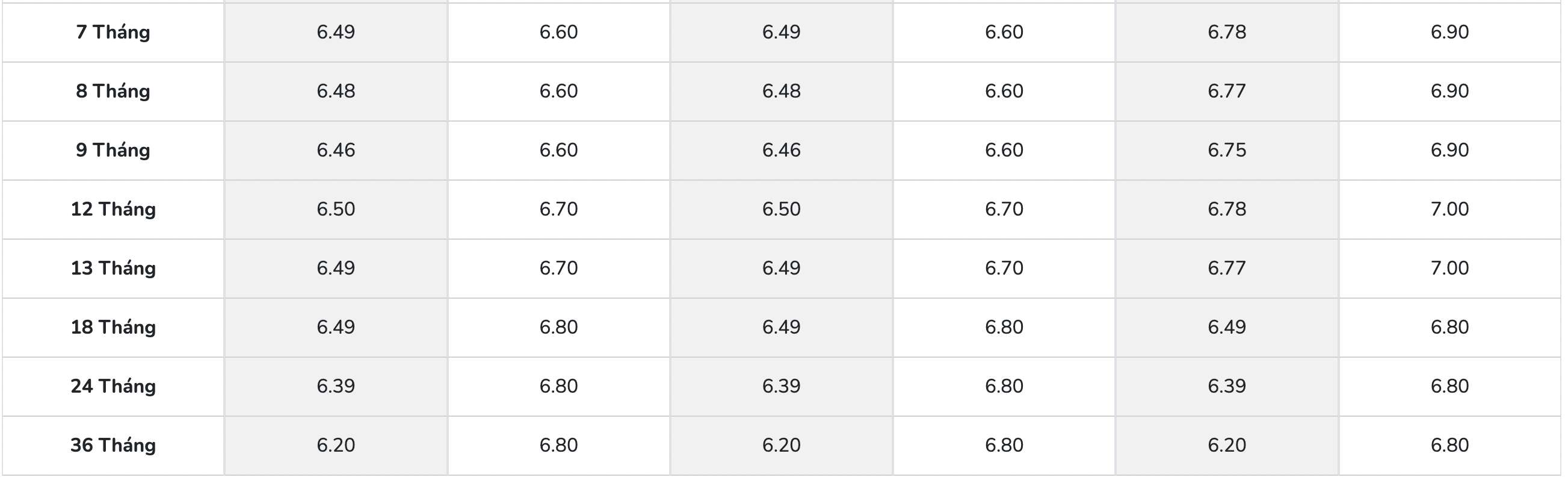Select the "8 Tháng" term cell
The height and width of the screenshot is (483, 1568).
(113, 91)
